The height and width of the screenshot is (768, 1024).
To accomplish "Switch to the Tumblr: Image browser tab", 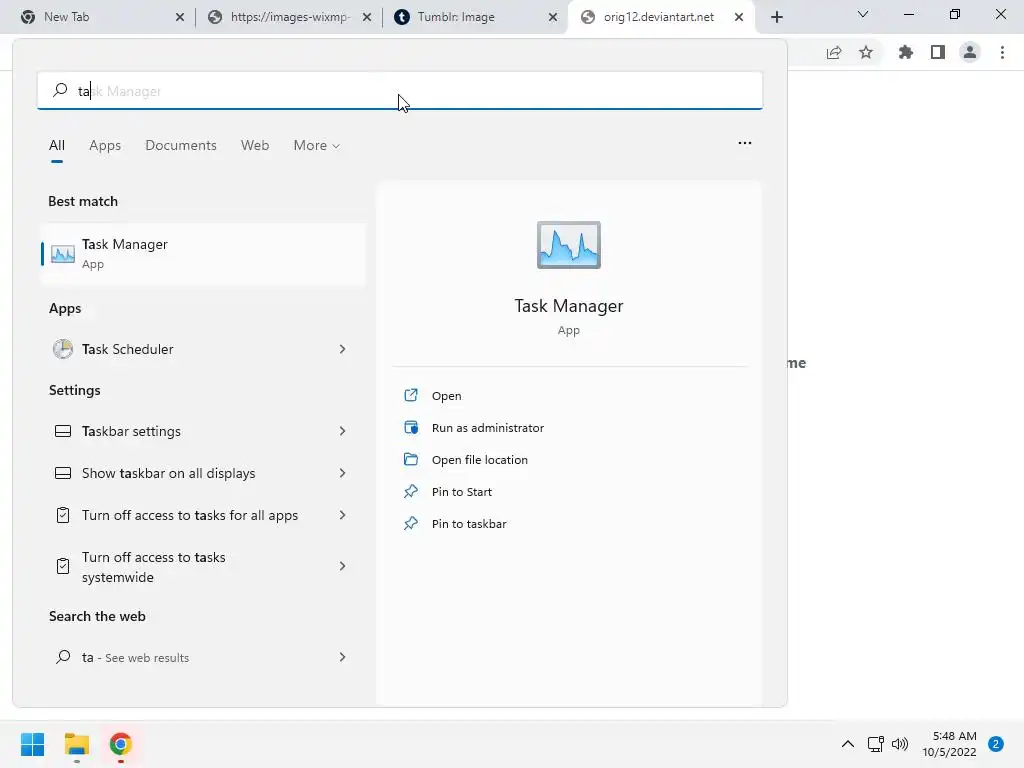I will click(x=474, y=17).
